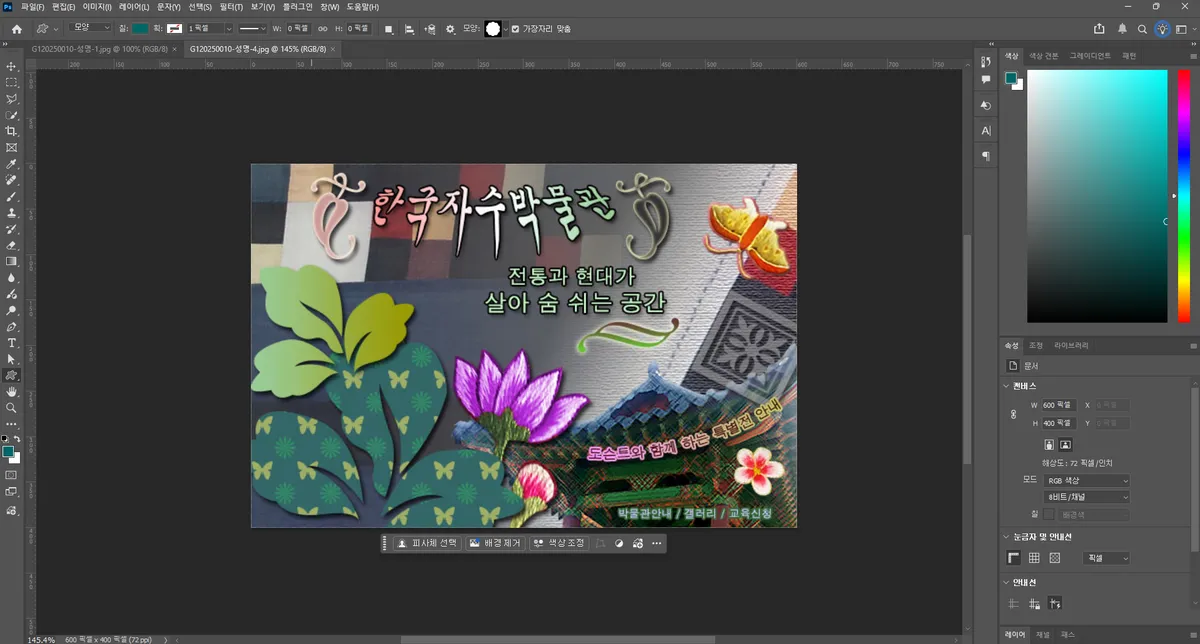The image size is (1200, 644).
Task: Select the Rectangular Marquee tool
Action: (12, 82)
